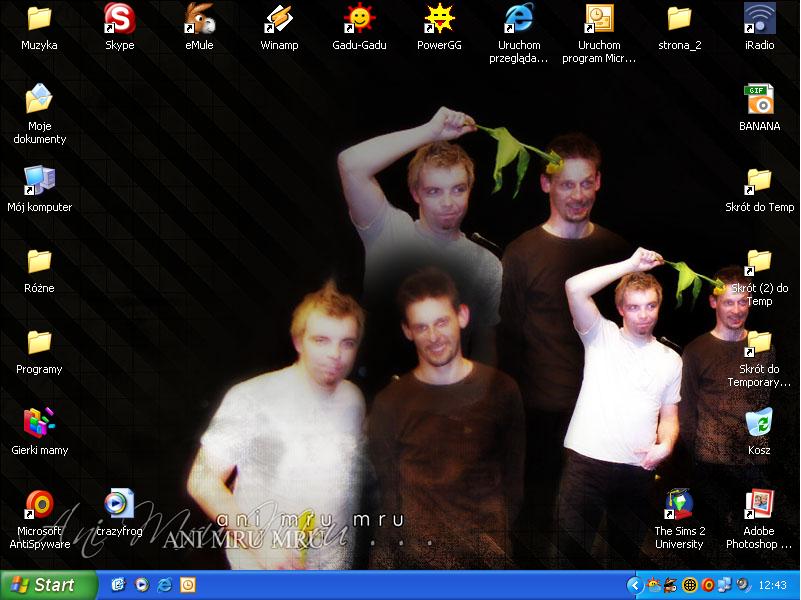Click the Gadu-Gadu desktop icon
Screen dimensions: 801x600
pos(359,27)
